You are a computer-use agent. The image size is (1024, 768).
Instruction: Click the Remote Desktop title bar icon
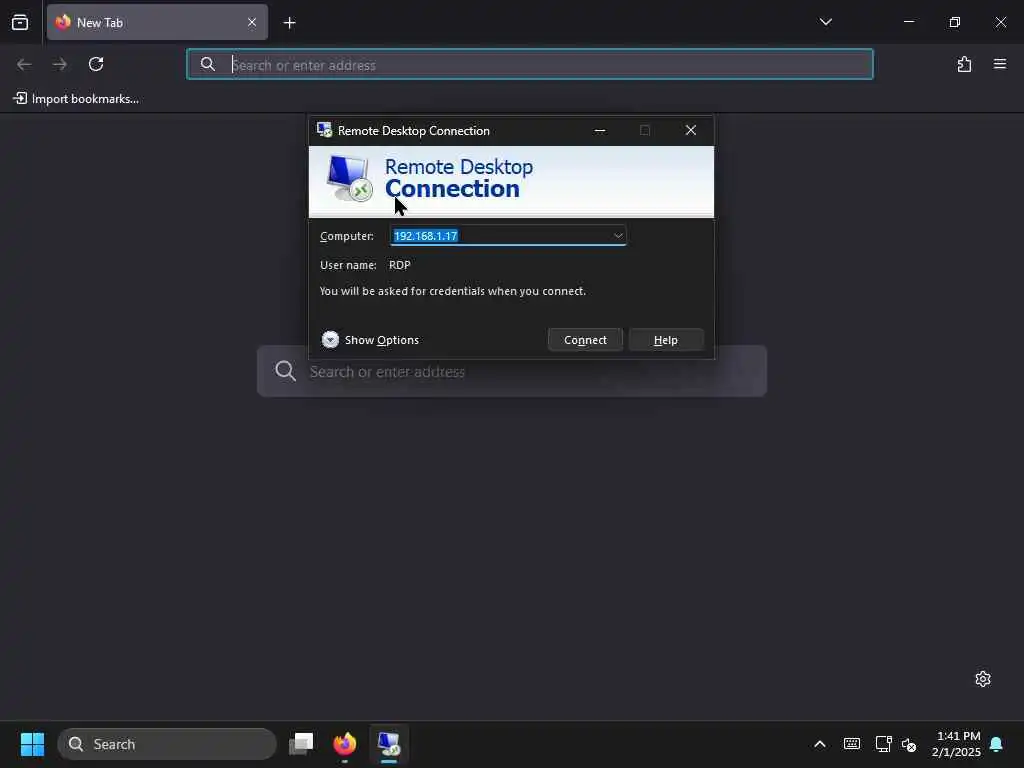coord(324,130)
